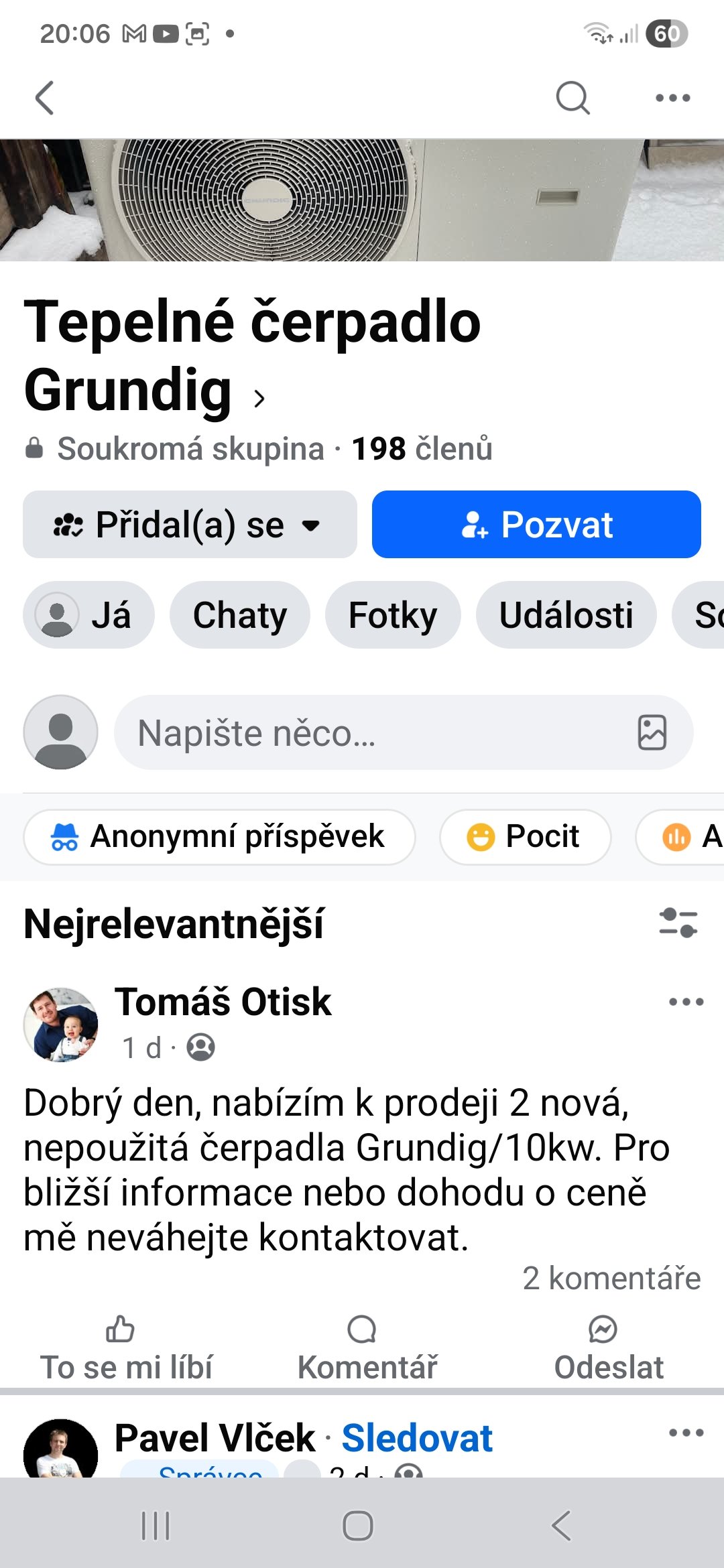Tap the photo icon in post composer

[x=652, y=732]
